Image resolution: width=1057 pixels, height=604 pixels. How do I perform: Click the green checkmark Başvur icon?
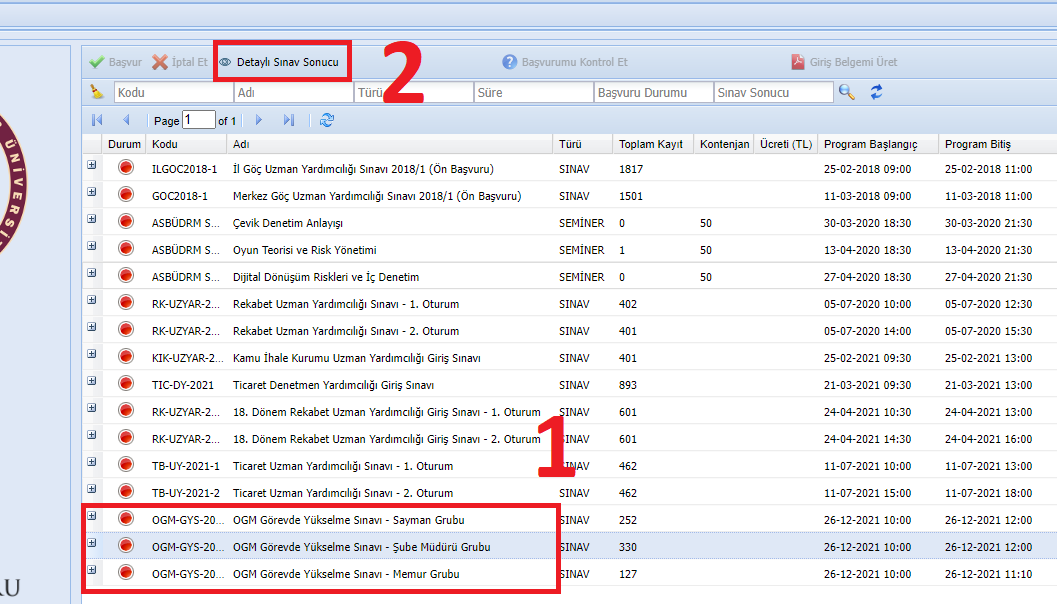pyautogui.click(x=97, y=62)
